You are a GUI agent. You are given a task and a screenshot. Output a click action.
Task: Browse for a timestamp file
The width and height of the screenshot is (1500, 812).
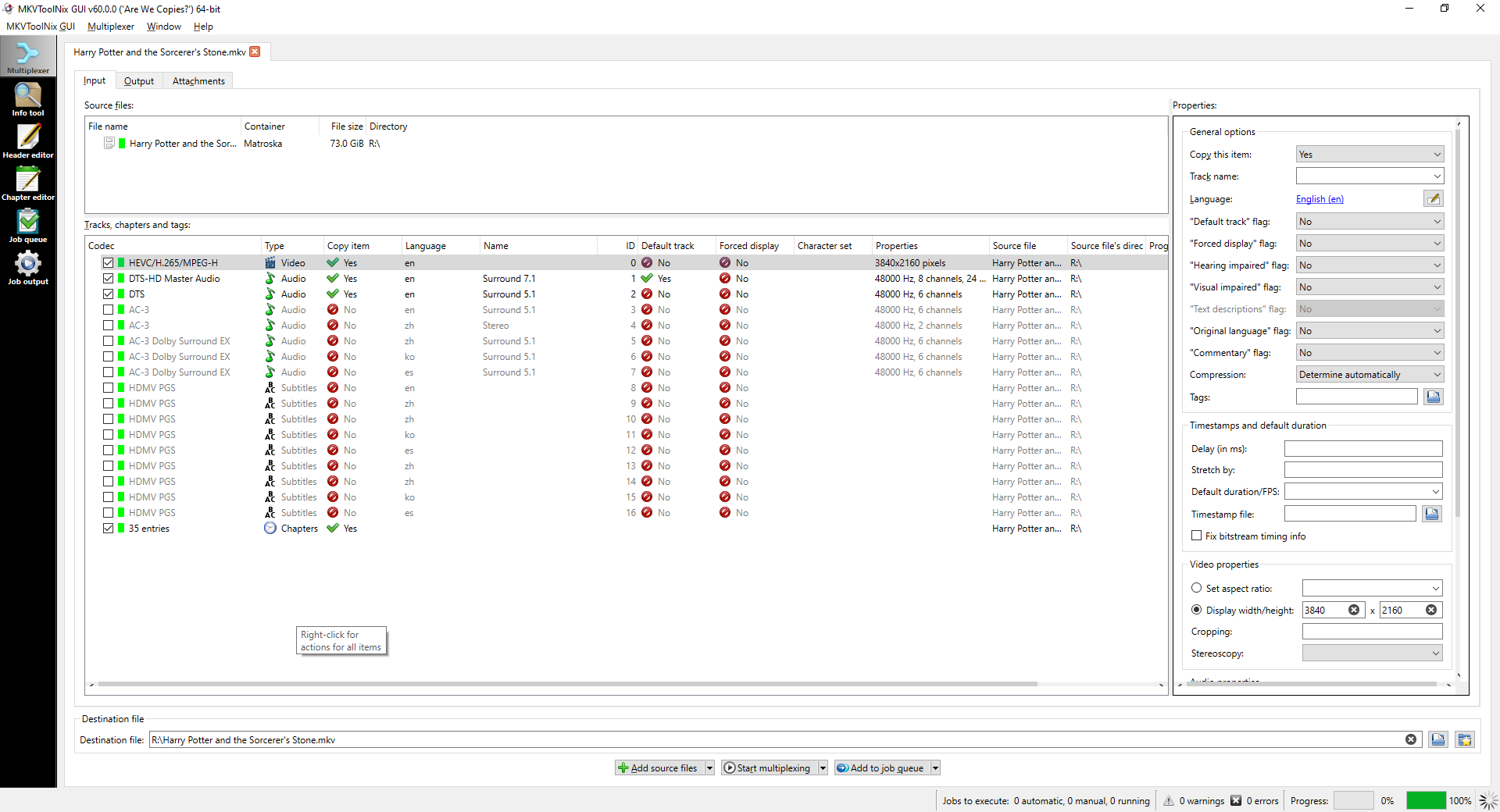[1432, 514]
